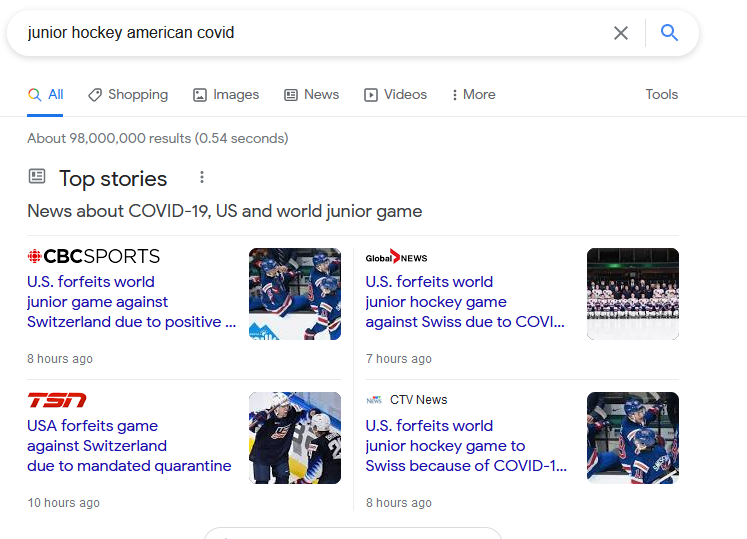Open the CBC Sports story thumbnail
The height and width of the screenshot is (539, 747).
point(295,294)
